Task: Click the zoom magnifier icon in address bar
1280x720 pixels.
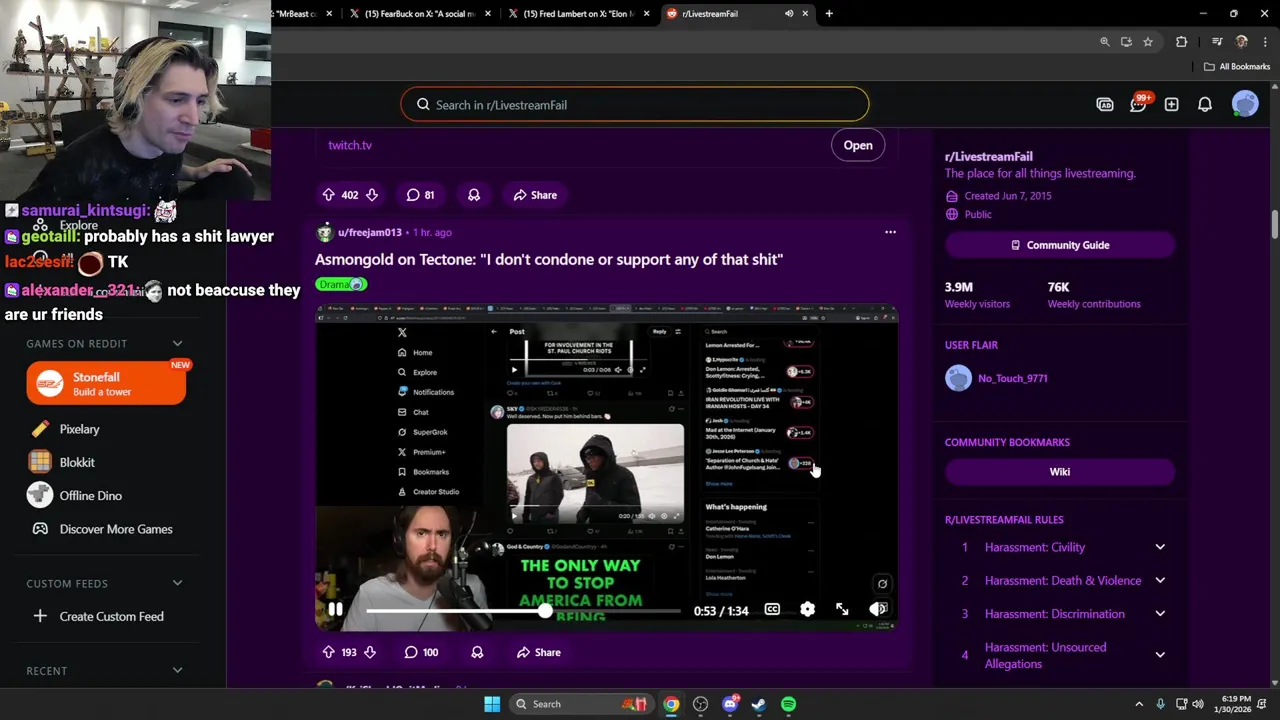Action: [x=1105, y=42]
